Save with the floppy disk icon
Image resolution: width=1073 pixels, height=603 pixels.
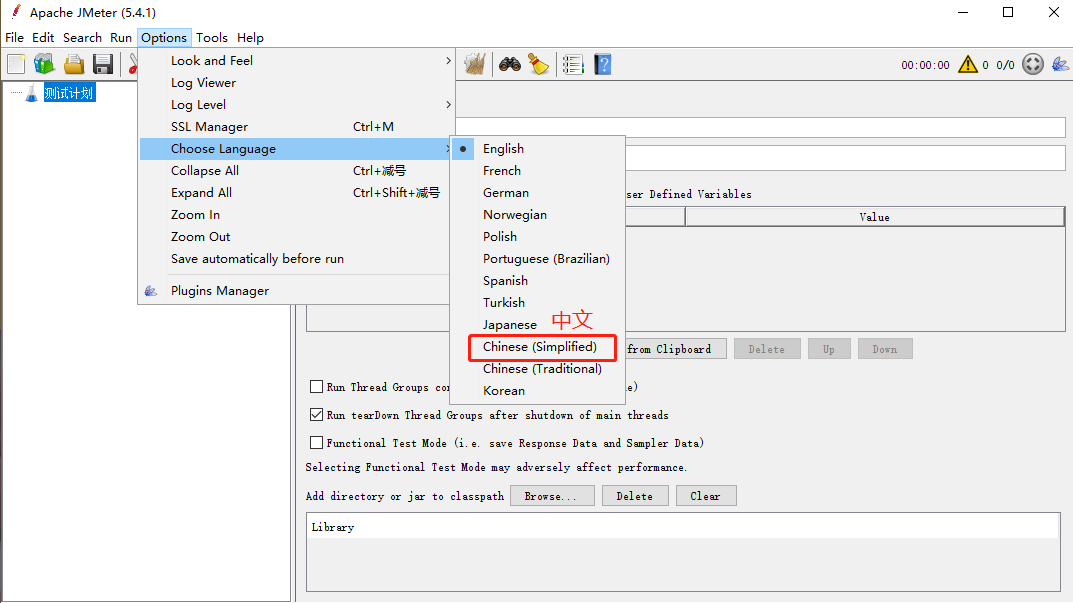point(103,64)
